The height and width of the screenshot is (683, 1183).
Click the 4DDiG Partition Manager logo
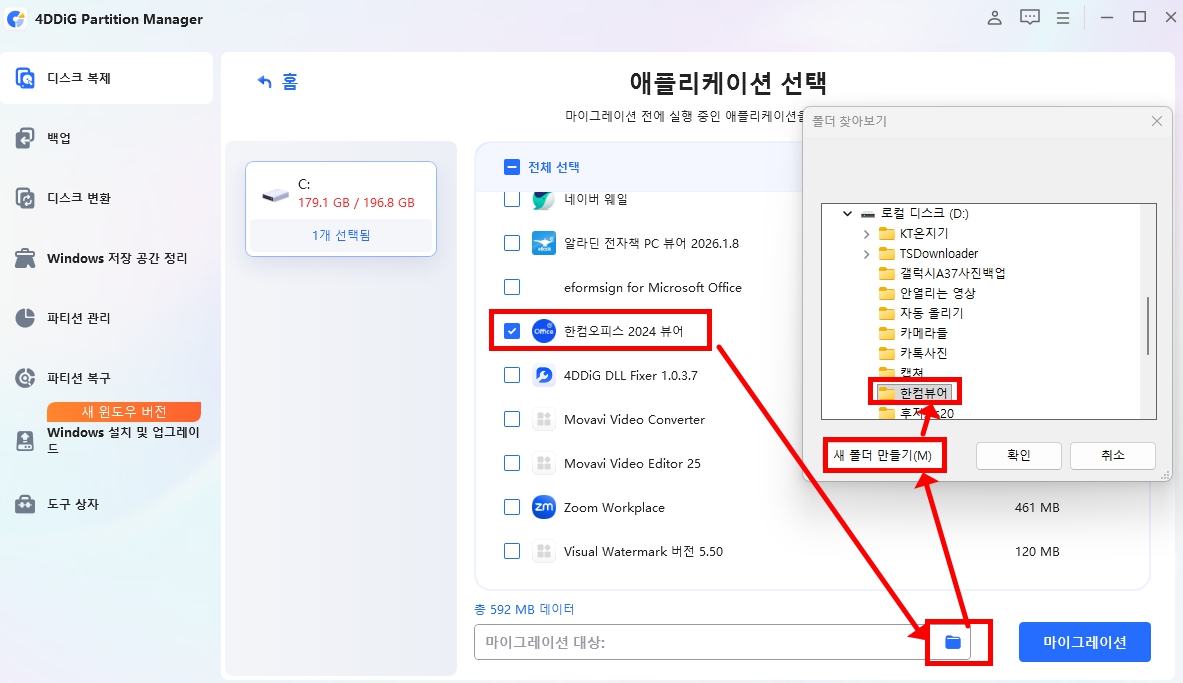[16, 19]
